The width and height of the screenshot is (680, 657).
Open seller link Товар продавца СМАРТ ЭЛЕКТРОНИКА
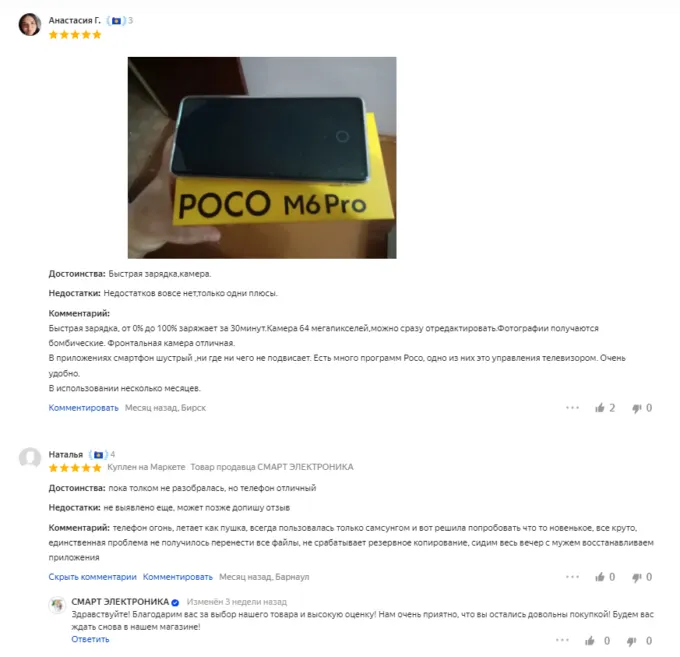[x=272, y=467]
